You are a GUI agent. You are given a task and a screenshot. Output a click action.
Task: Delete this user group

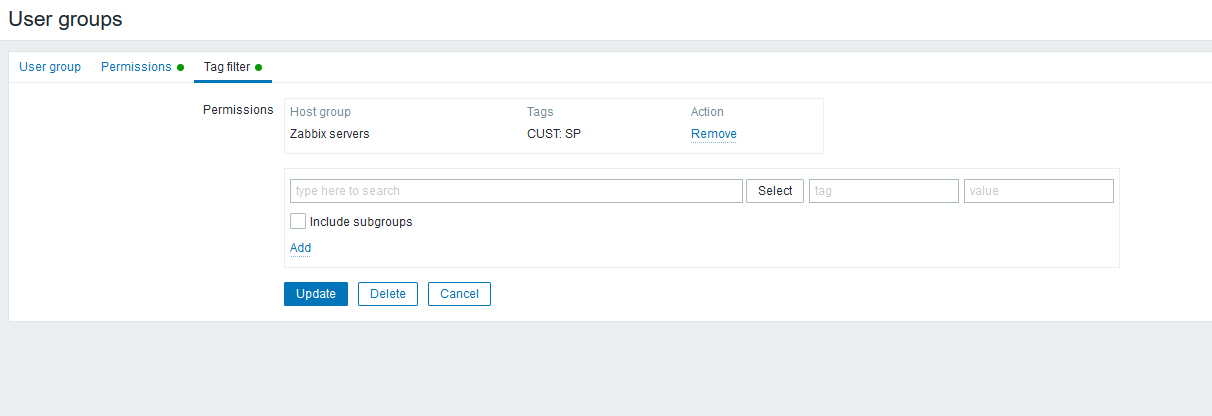388,294
